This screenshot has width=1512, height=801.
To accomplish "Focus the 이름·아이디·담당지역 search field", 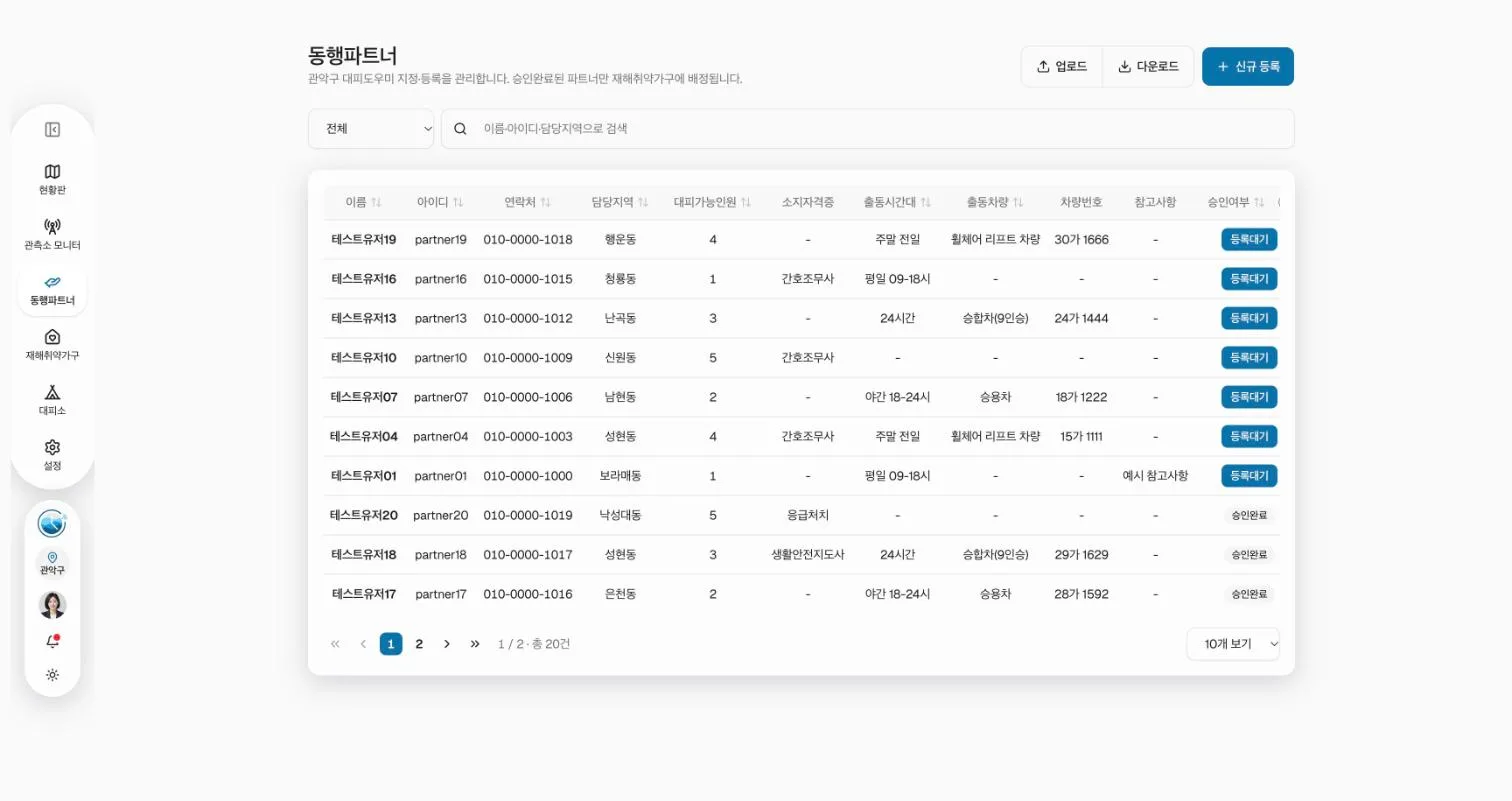I will tap(868, 129).
